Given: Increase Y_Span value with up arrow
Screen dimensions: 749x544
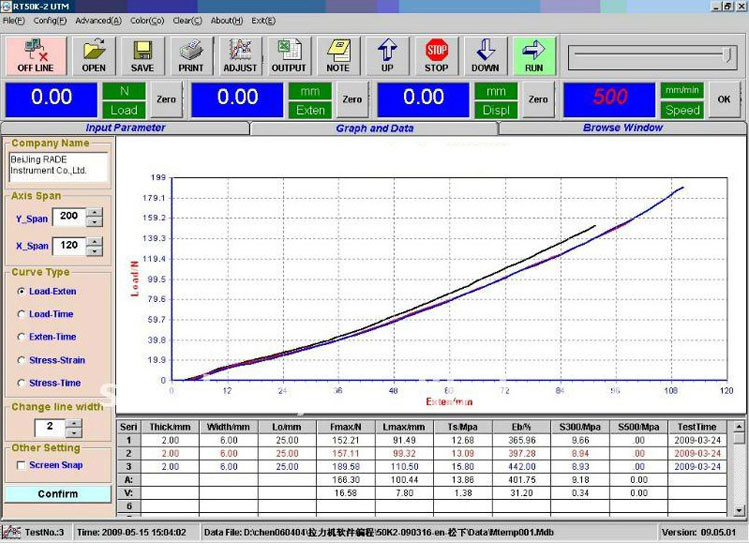Looking at the screenshot, I should point(94,211).
